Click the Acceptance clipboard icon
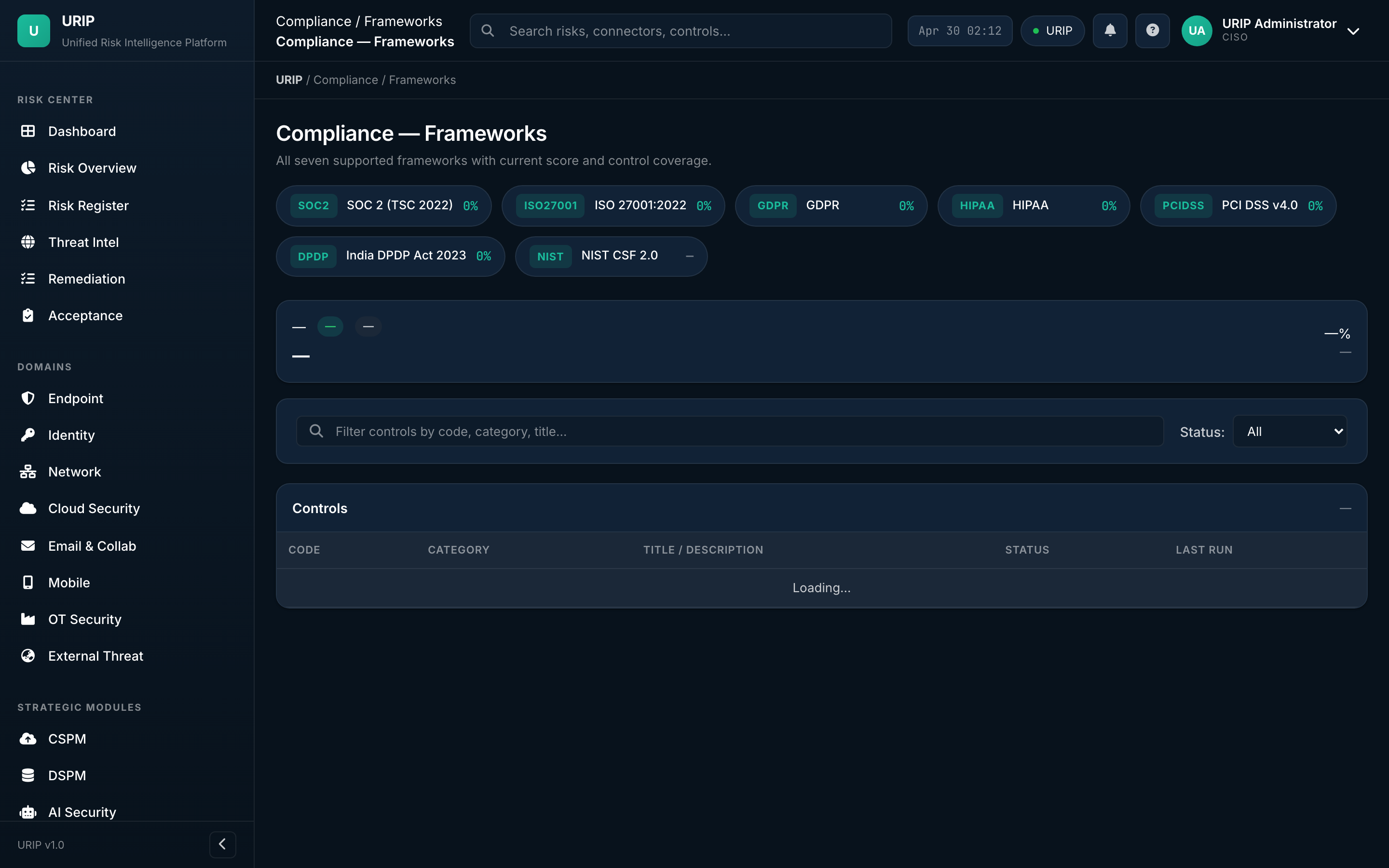This screenshot has height=868, width=1389. (x=27, y=316)
